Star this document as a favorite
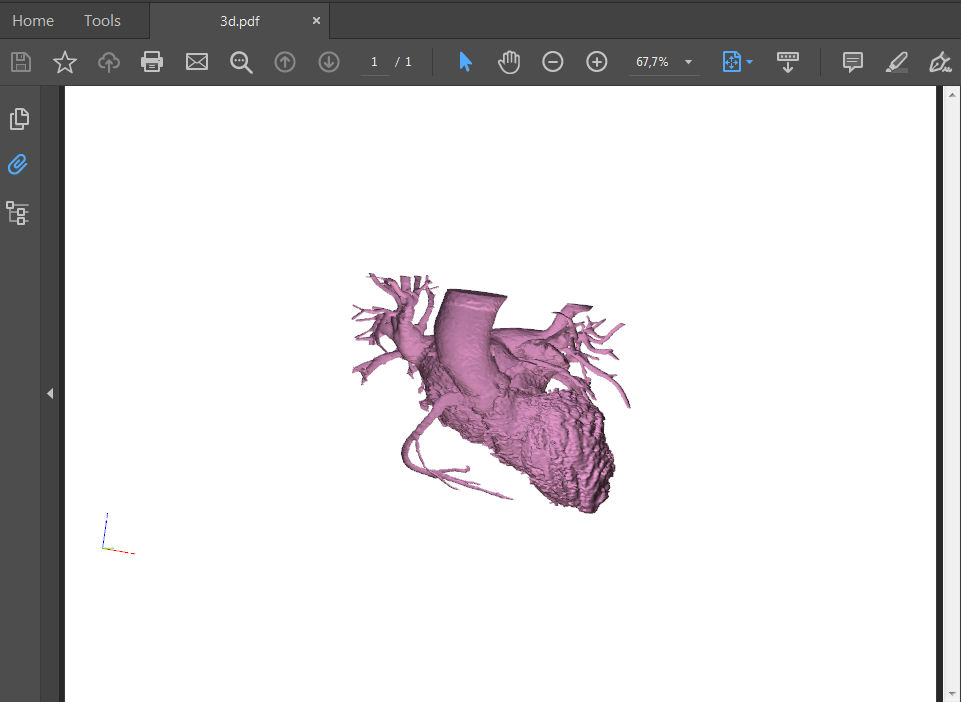Image resolution: width=961 pixels, height=702 pixels. click(64, 62)
